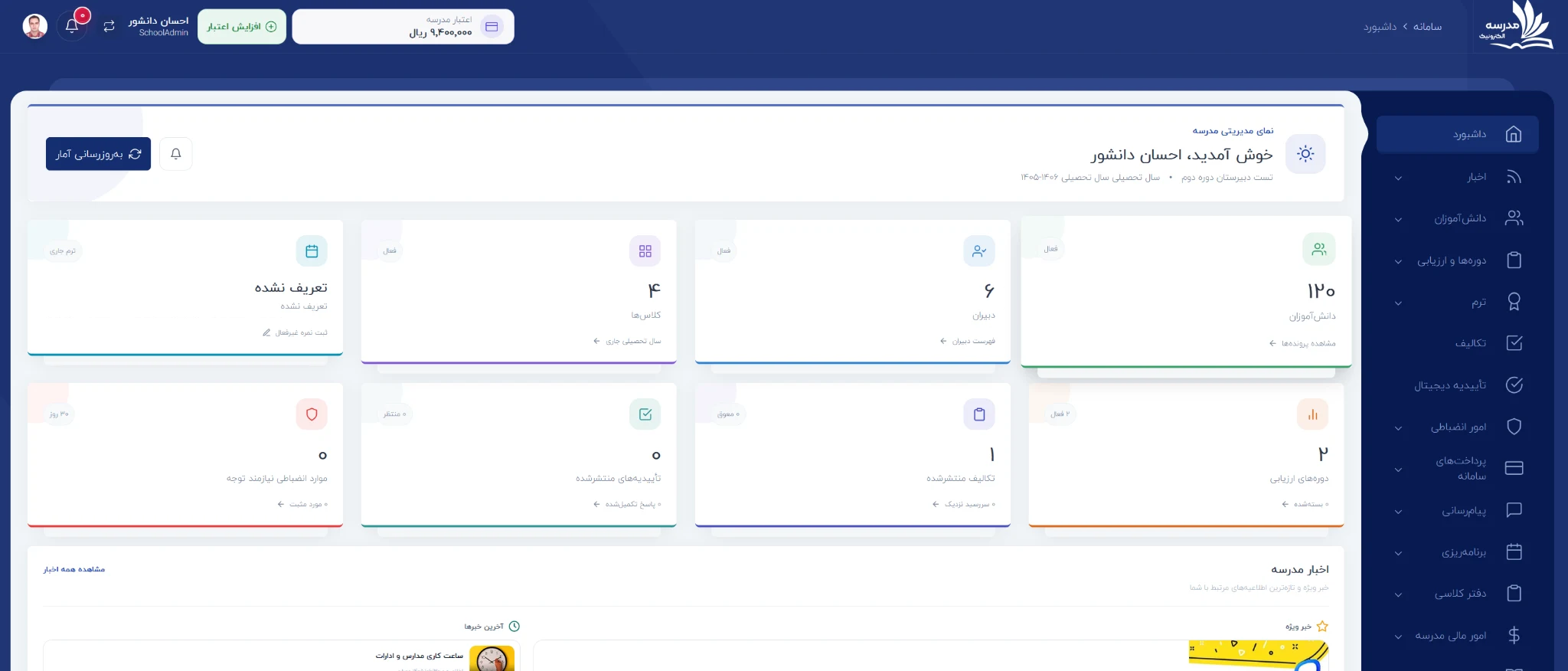Click the ثبت نمره غیرفعال link on the term card

(x=295, y=332)
